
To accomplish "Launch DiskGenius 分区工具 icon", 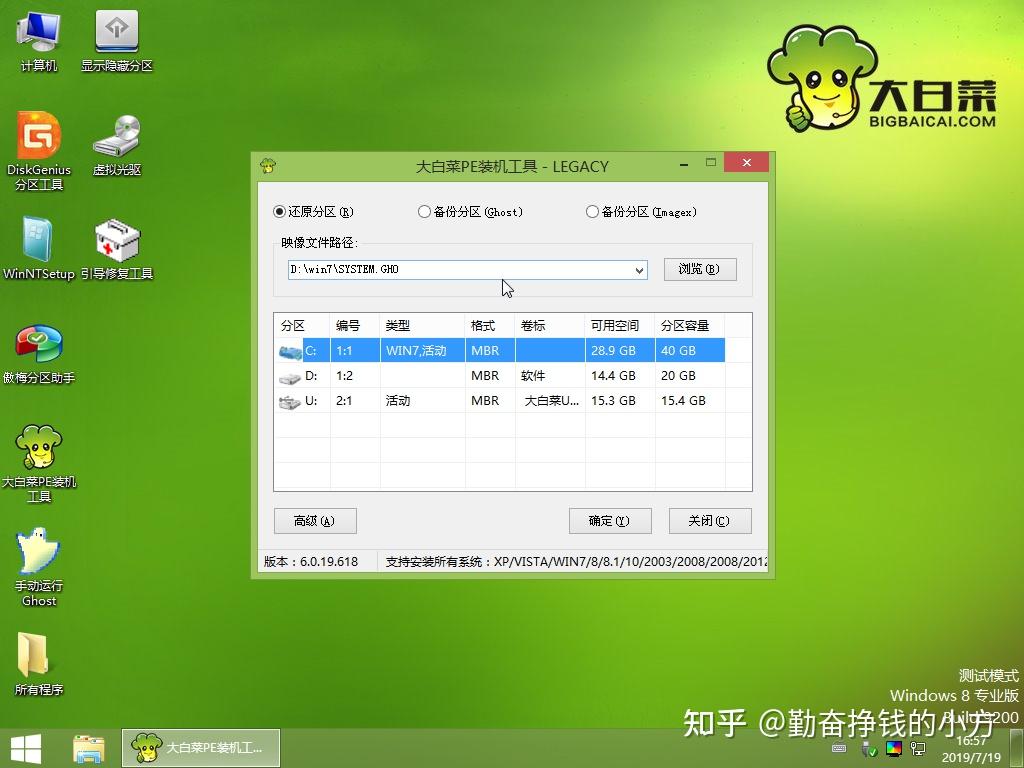I will (39, 152).
